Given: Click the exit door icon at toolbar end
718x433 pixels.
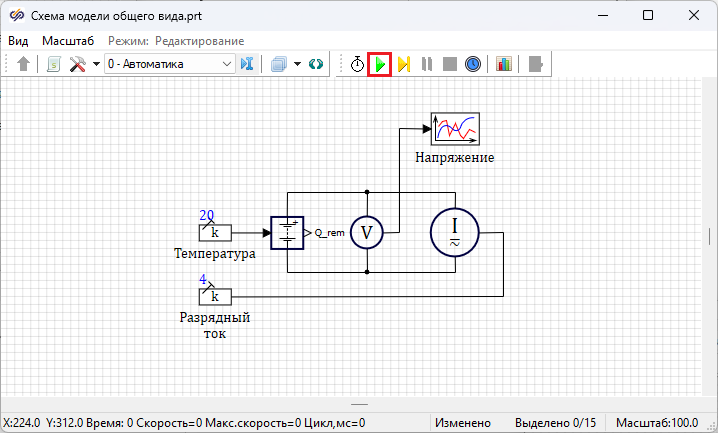Looking at the screenshot, I should pos(536,64).
